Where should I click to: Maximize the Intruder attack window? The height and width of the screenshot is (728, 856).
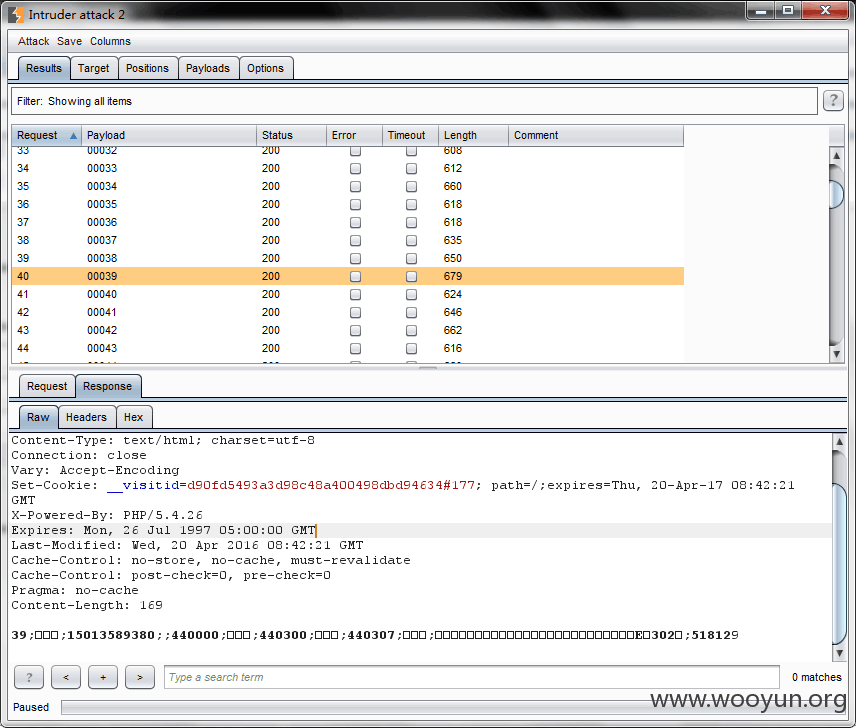pos(788,11)
